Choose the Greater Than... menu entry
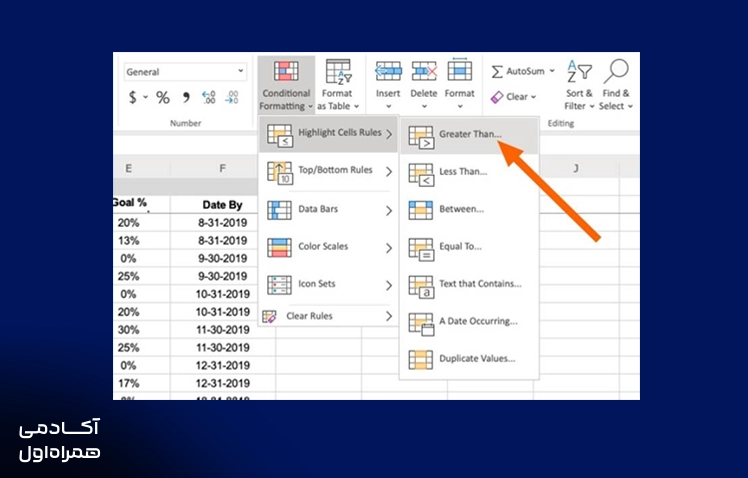 (469, 136)
